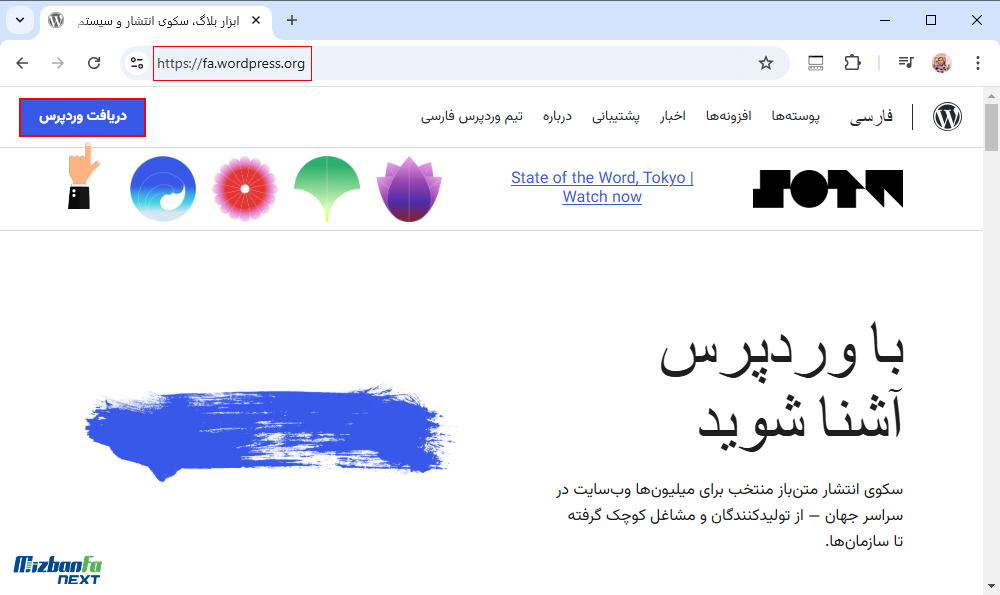Viewport: 1000px width, 595px height.
Task: Expand the tab search dropdown arrow
Action: click(20, 20)
